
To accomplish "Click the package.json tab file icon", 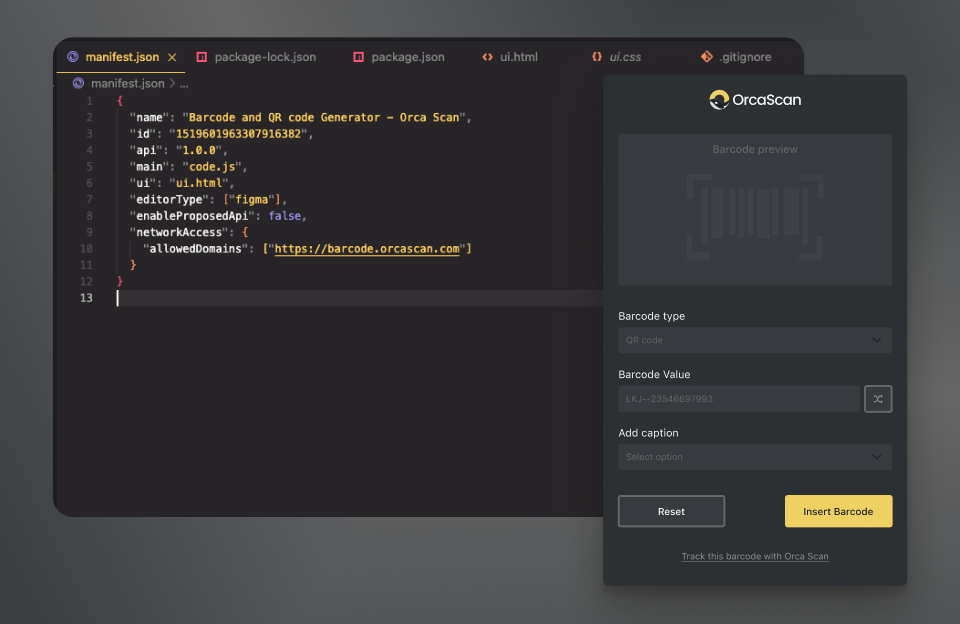I will click(x=358, y=57).
